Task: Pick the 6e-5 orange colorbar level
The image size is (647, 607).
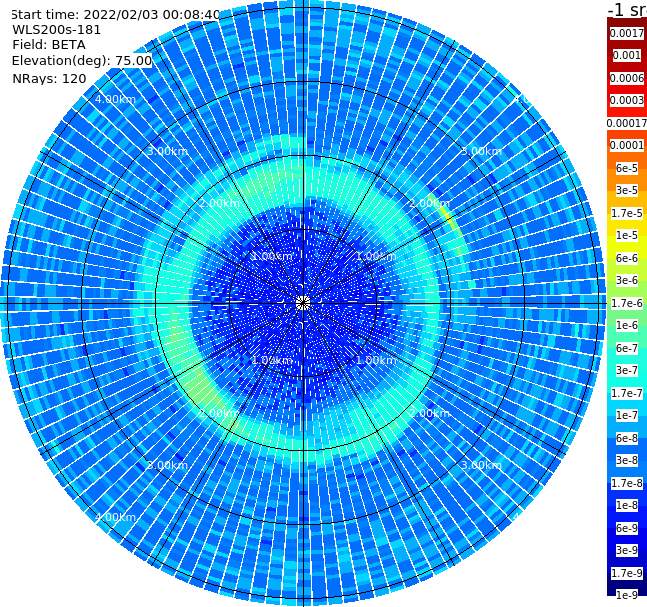Action: point(627,168)
